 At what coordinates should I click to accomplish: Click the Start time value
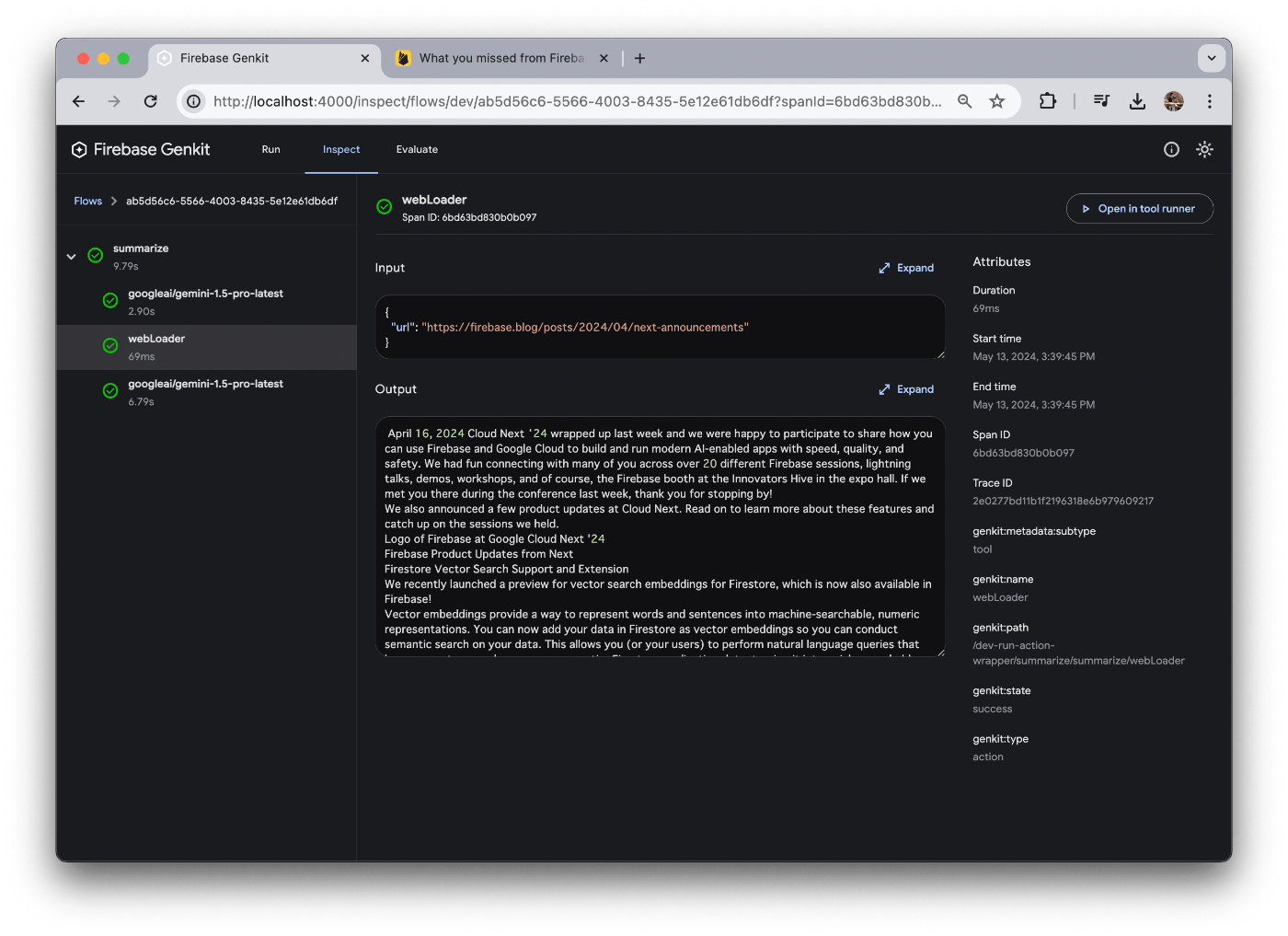1033,357
